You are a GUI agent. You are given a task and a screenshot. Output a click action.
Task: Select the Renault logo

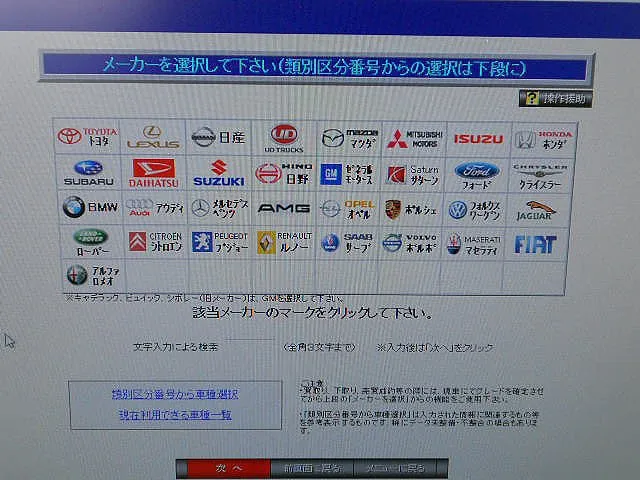tap(284, 243)
